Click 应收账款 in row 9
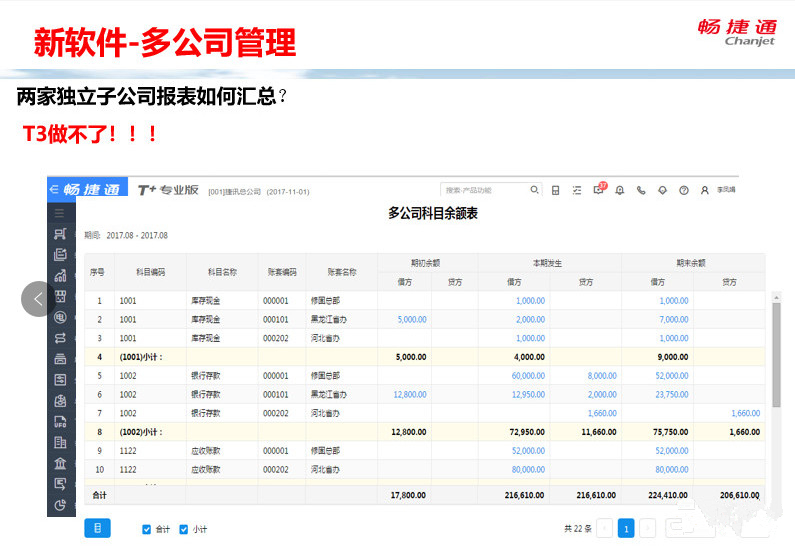Viewport: 795px width, 546px height. 205,451
